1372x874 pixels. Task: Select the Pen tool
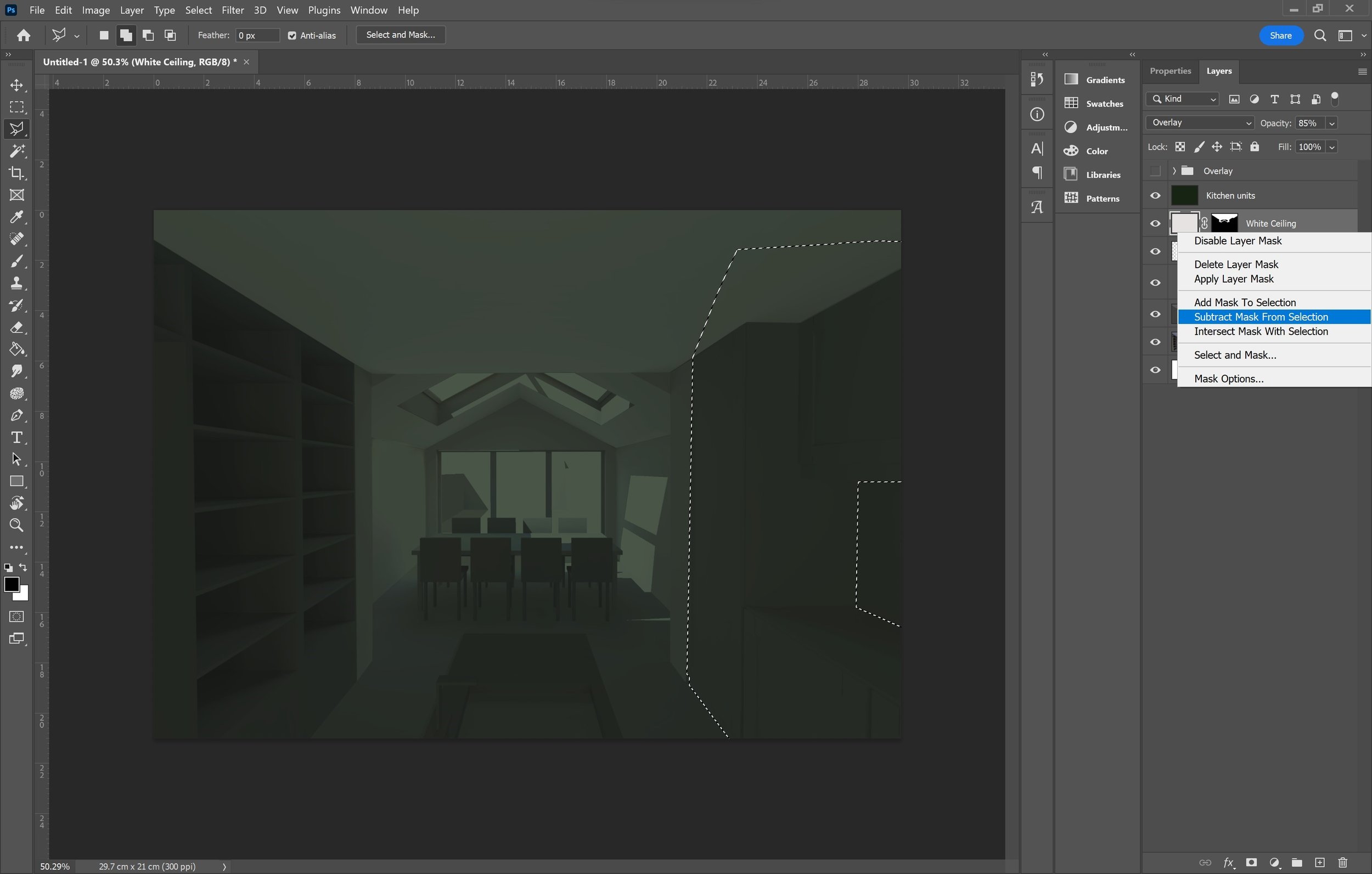point(16,415)
